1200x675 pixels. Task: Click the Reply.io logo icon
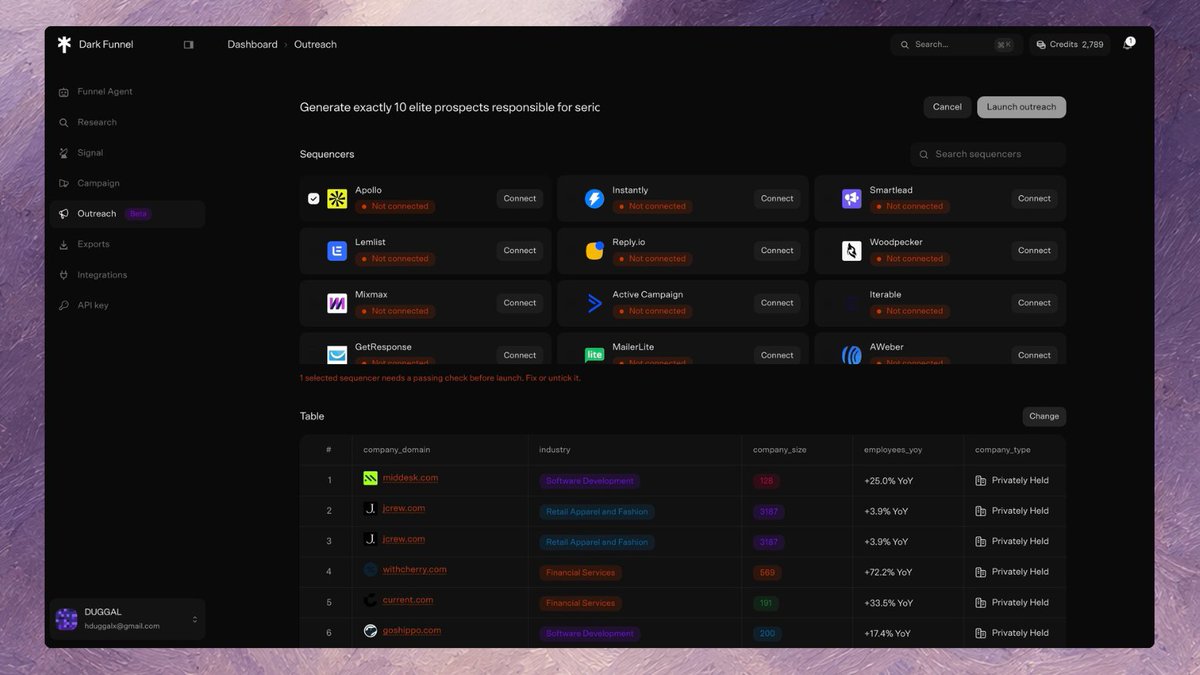pyautogui.click(x=594, y=251)
